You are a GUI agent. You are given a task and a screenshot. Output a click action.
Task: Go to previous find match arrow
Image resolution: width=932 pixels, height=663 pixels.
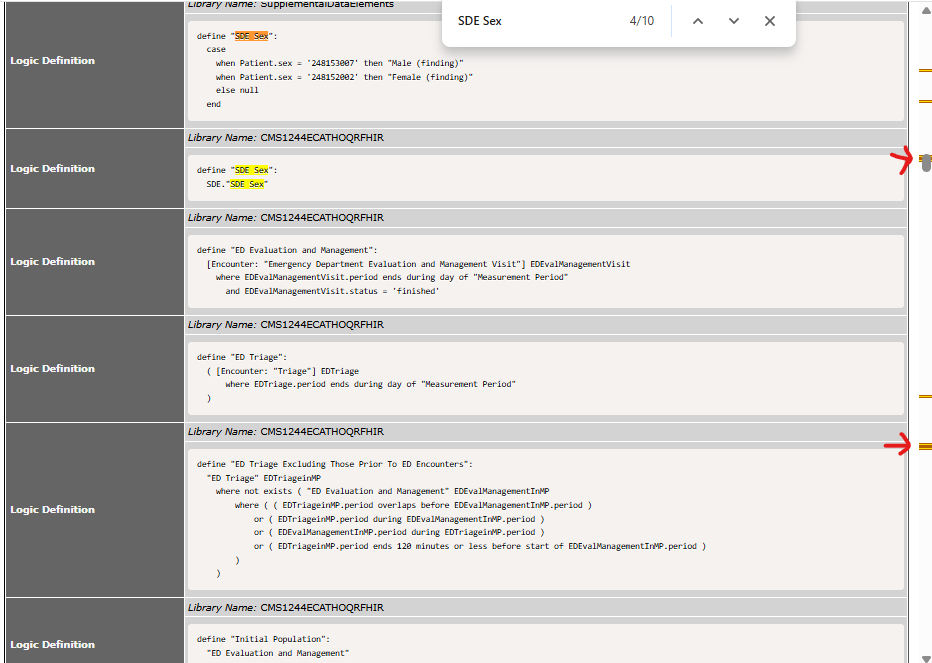(x=698, y=21)
